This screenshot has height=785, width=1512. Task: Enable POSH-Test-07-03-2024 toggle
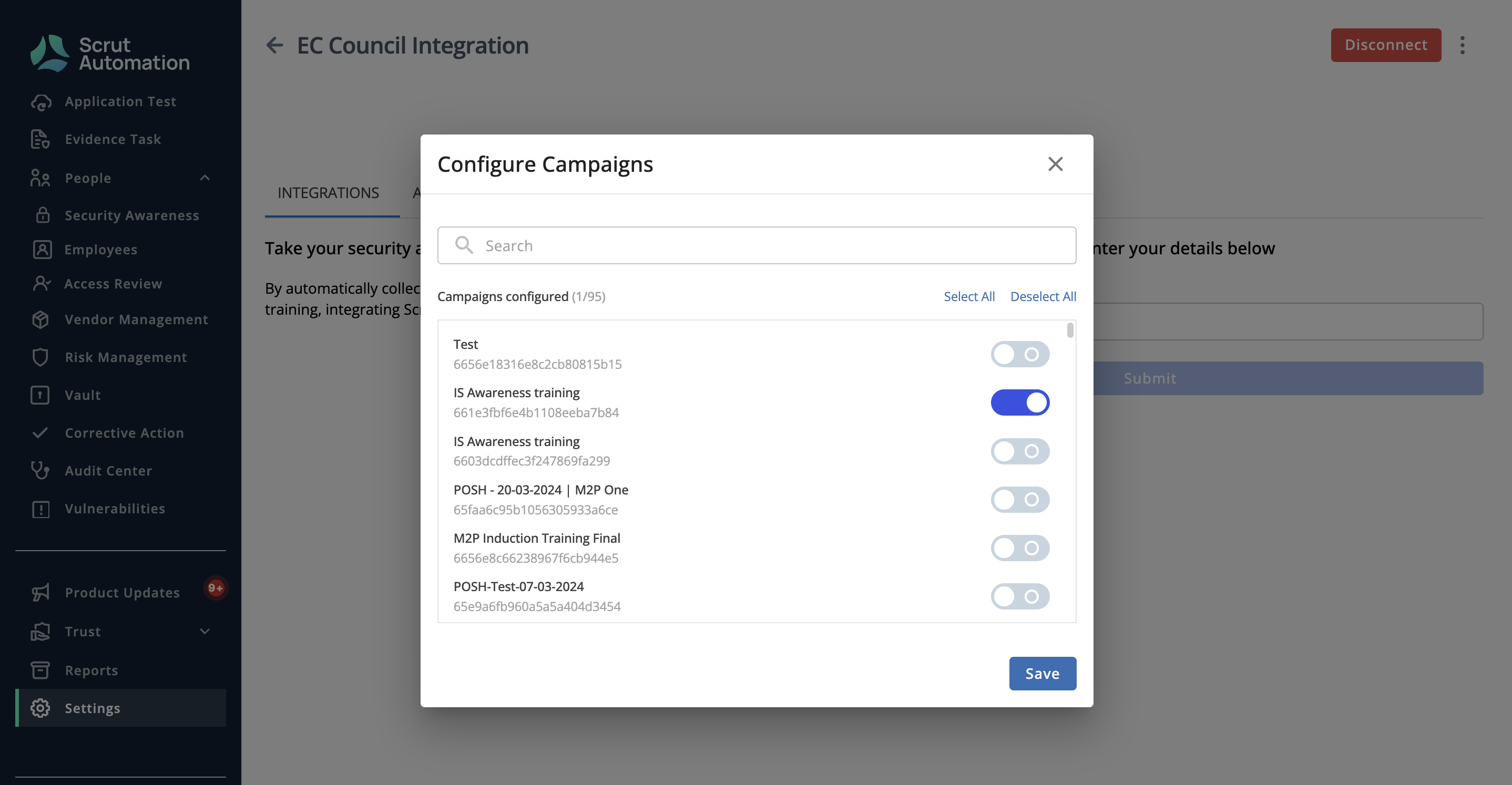pyautogui.click(x=1020, y=597)
